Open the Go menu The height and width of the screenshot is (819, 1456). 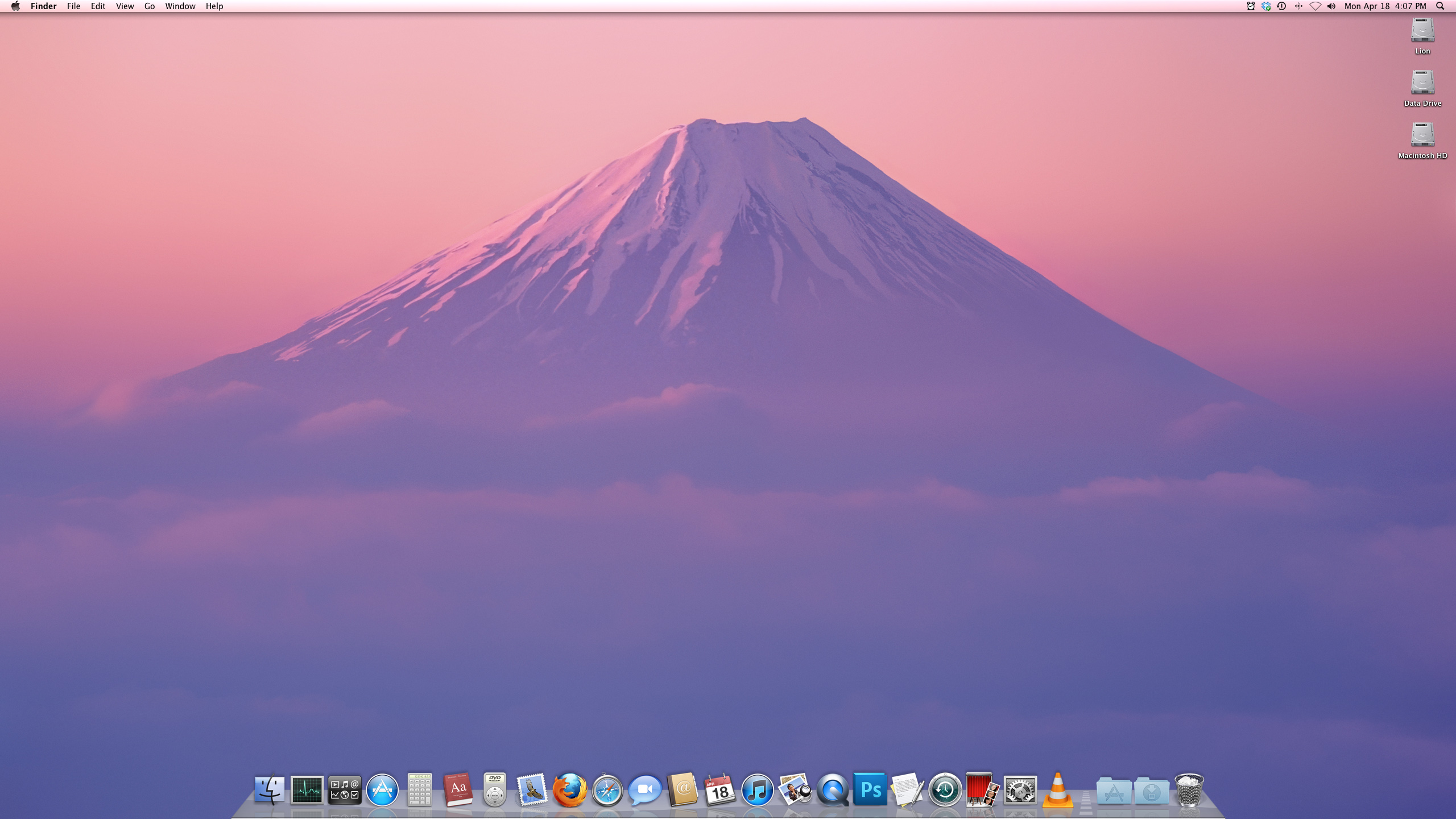[150, 6]
